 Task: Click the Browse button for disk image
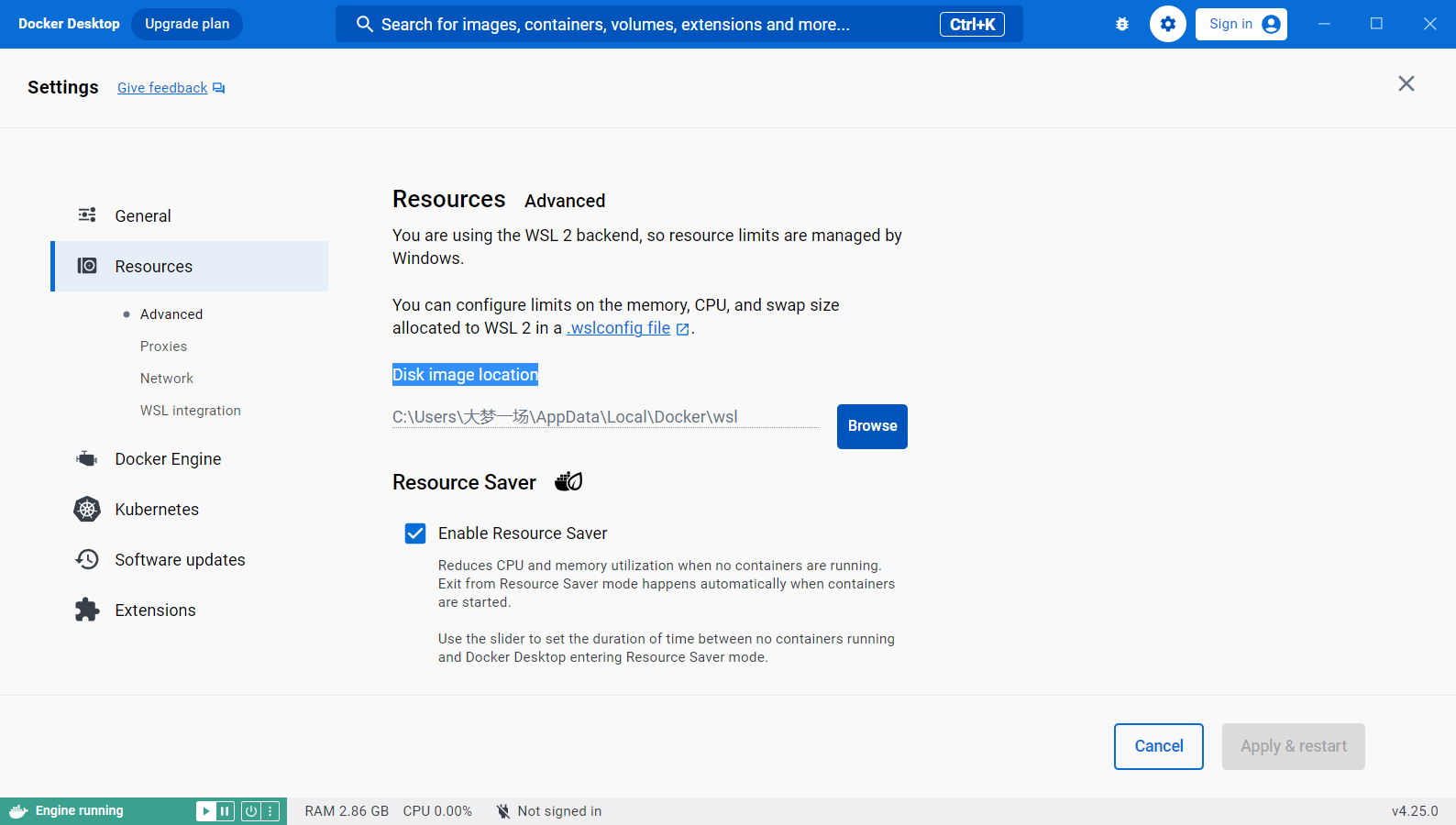tap(871, 426)
